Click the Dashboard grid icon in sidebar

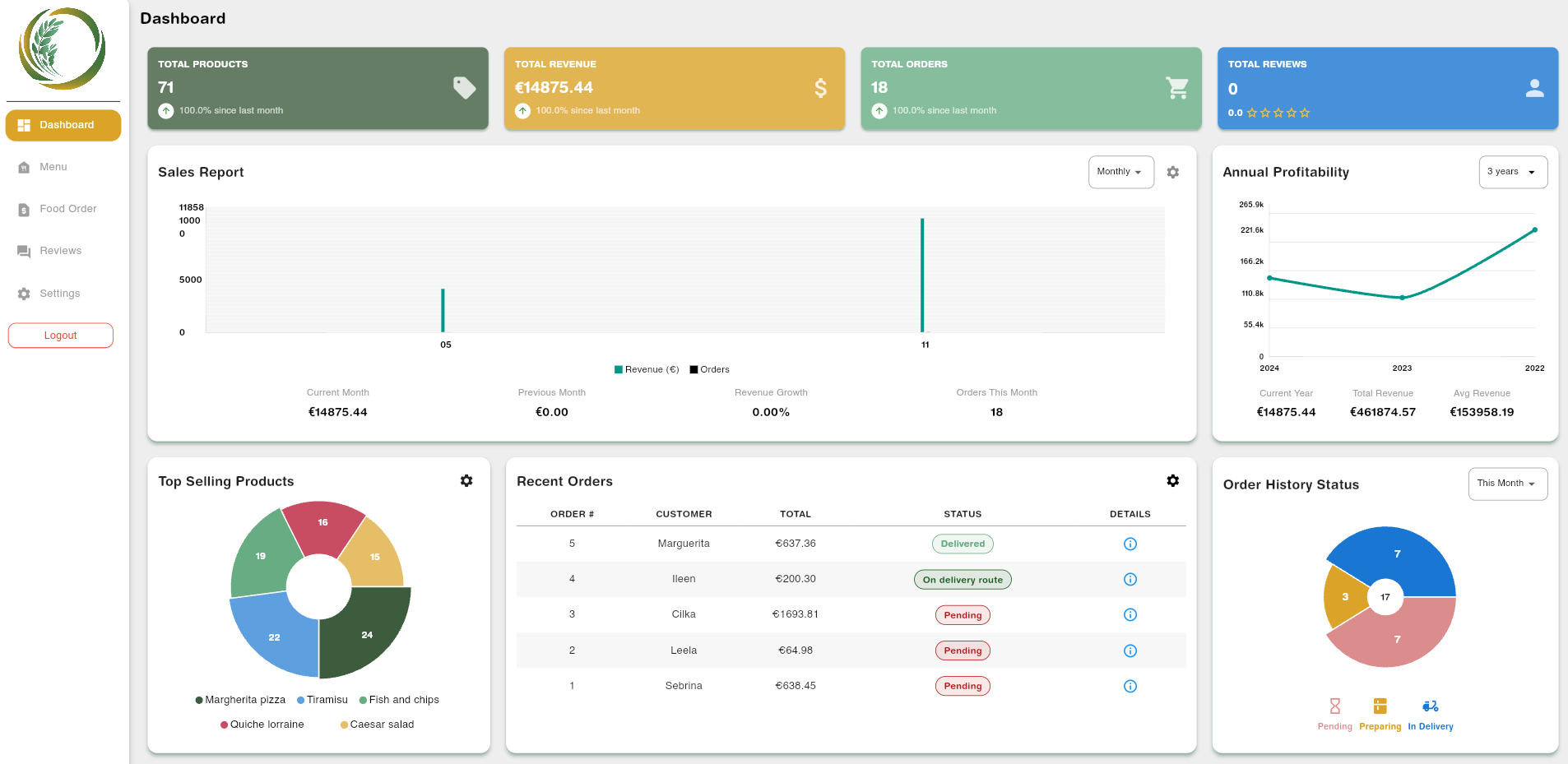pos(24,125)
